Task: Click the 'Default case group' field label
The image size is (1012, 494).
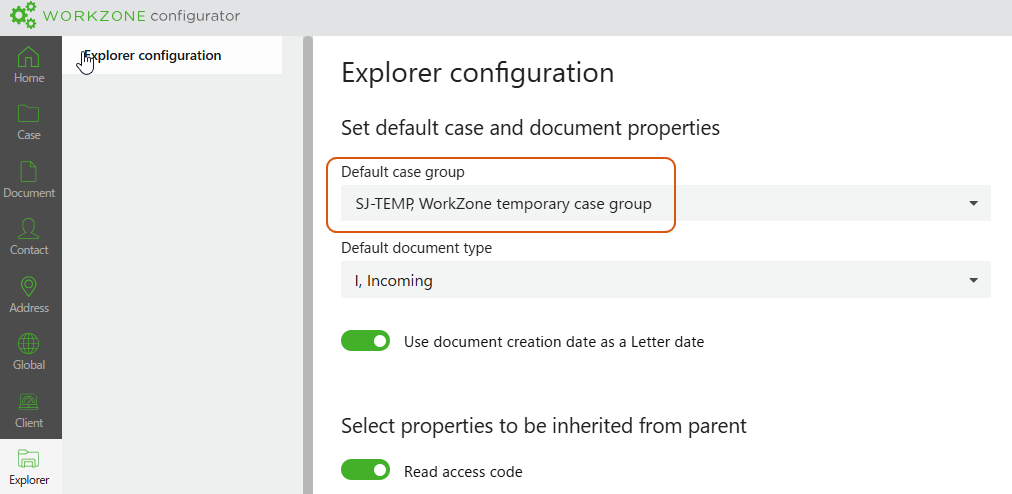Action: (x=402, y=172)
